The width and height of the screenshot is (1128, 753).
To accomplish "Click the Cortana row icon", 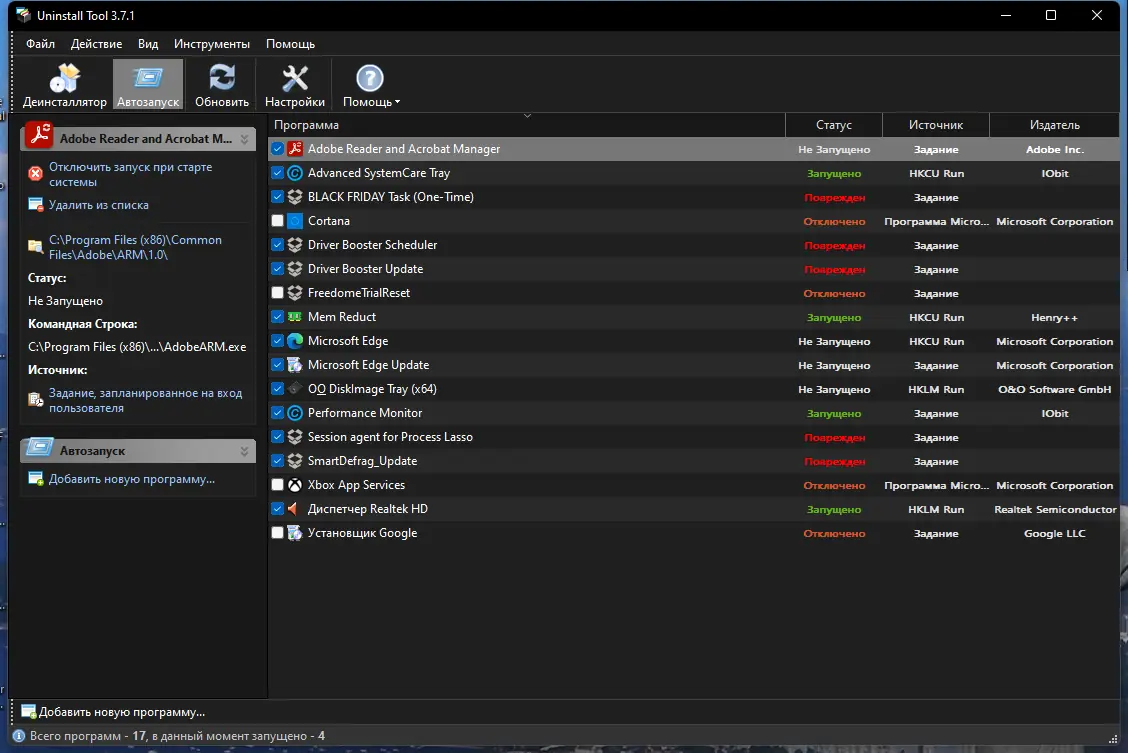I will (x=295, y=221).
